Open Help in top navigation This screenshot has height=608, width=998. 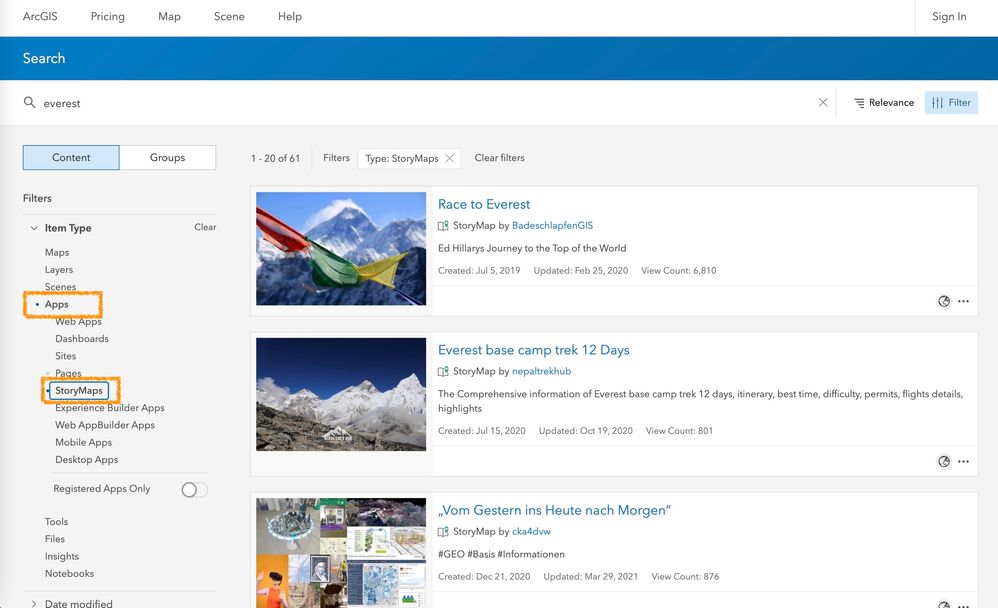(x=290, y=17)
